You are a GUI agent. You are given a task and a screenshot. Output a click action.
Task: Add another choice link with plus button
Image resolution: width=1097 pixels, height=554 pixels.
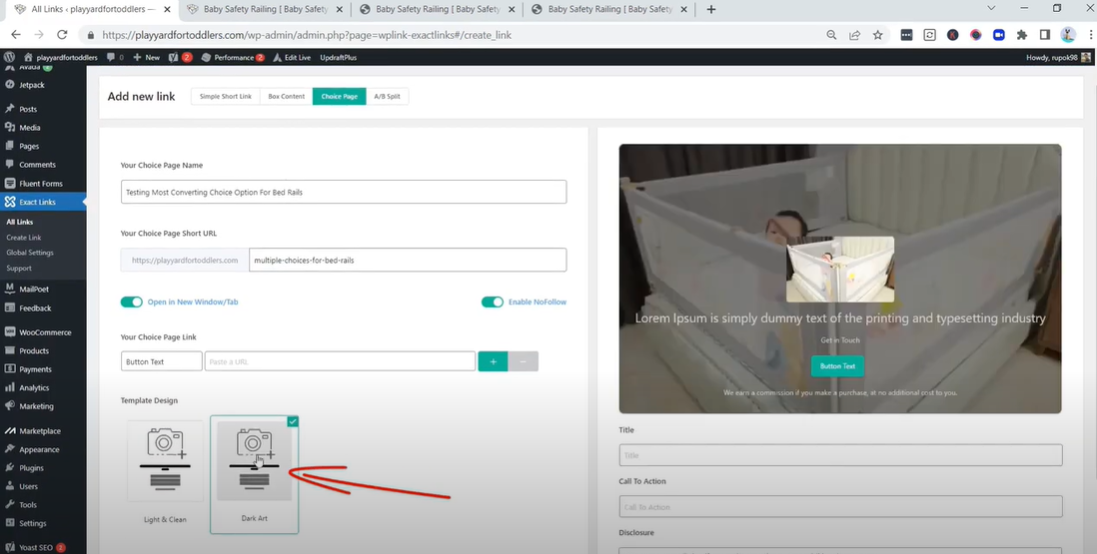tap(493, 362)
